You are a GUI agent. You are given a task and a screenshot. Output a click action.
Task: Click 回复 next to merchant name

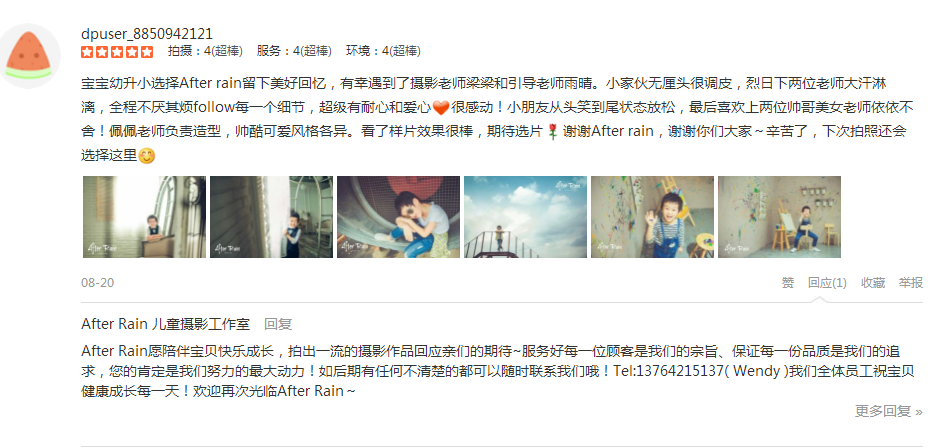[278, 325]
